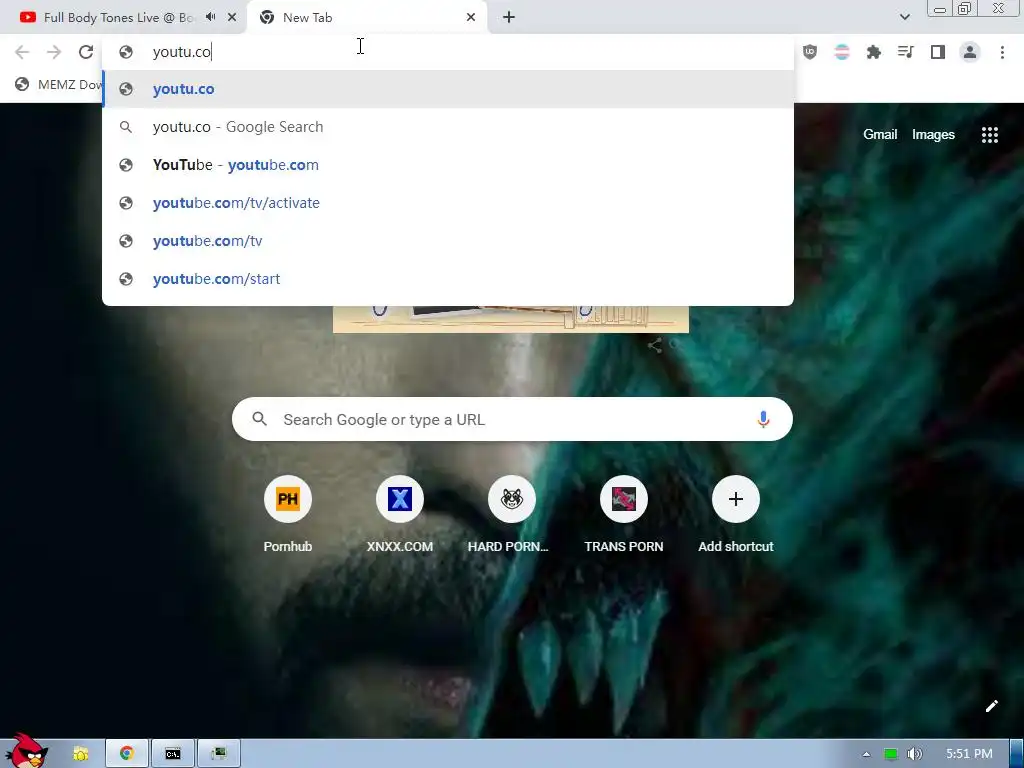Image resolution: width=1024 pixels, height=768 pixels.
Task: Open Chrome three-dot menu
Action: point(1002,52)
